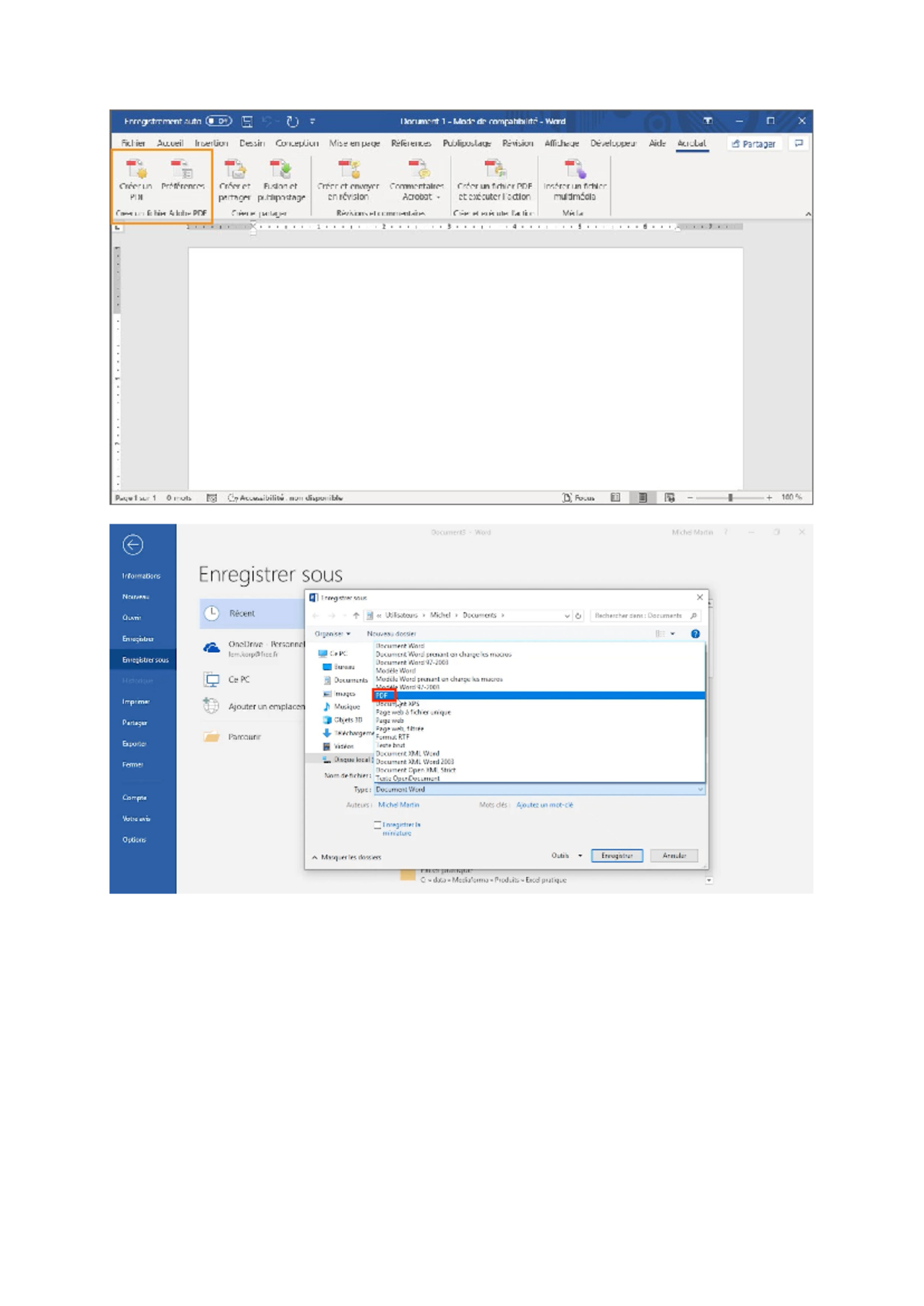Choose PDF from the file type list
This screenshot has width=924, height=1306.
pyautogui.click(x=383, y=695)
